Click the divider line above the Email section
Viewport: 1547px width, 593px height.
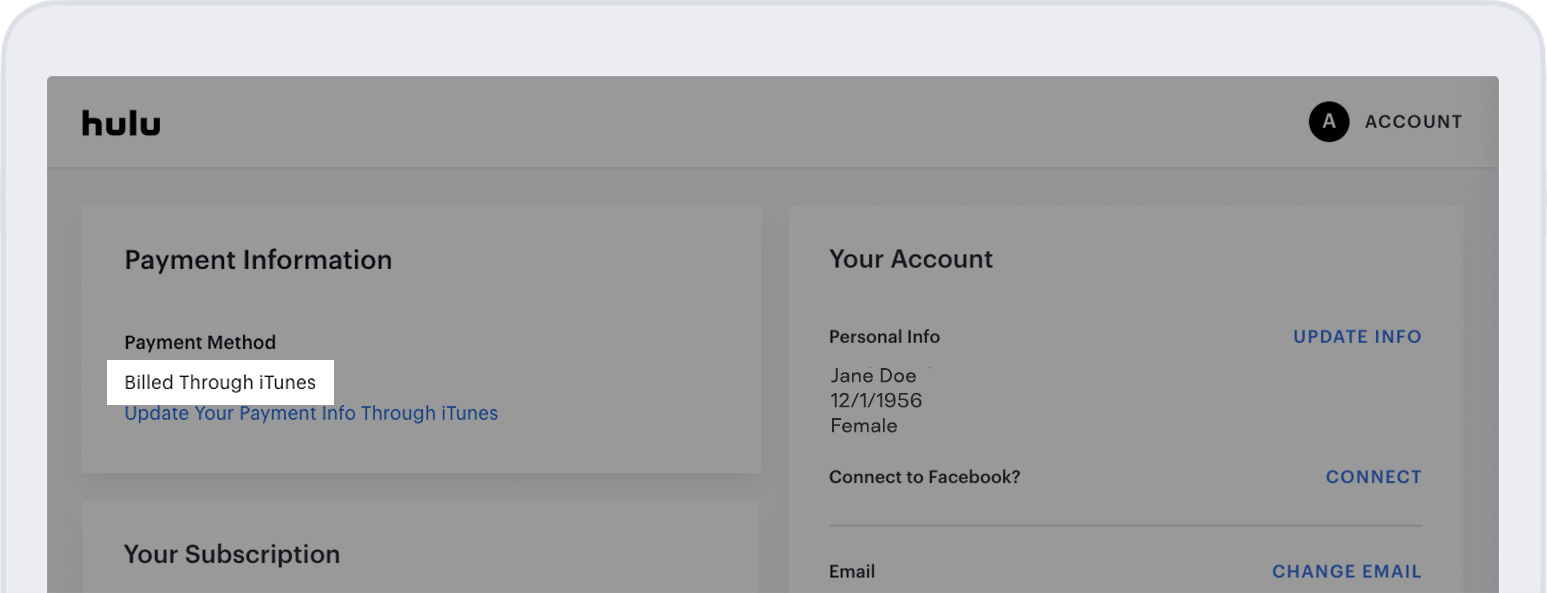point(1125,525)
